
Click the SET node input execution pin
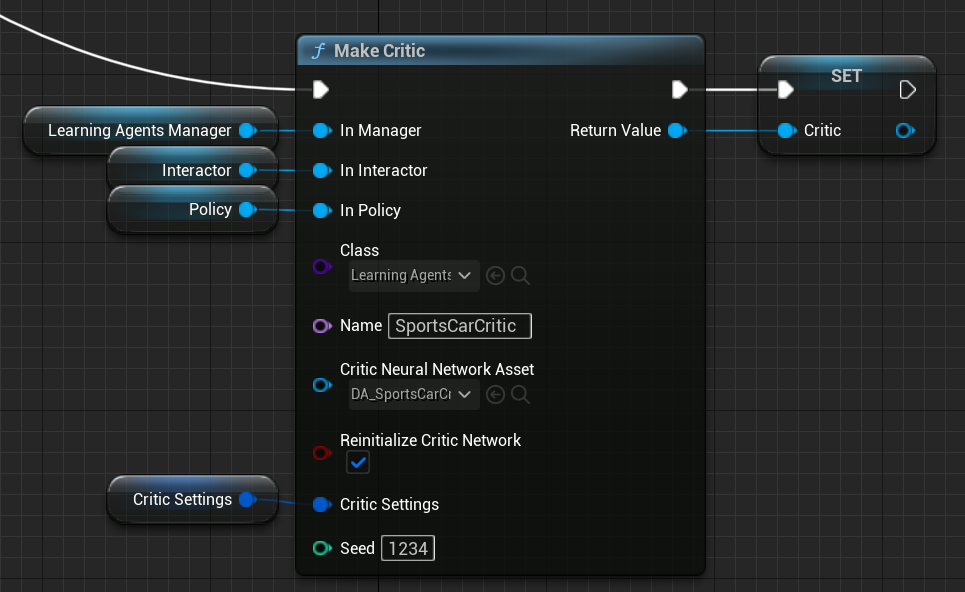[785, 90]
